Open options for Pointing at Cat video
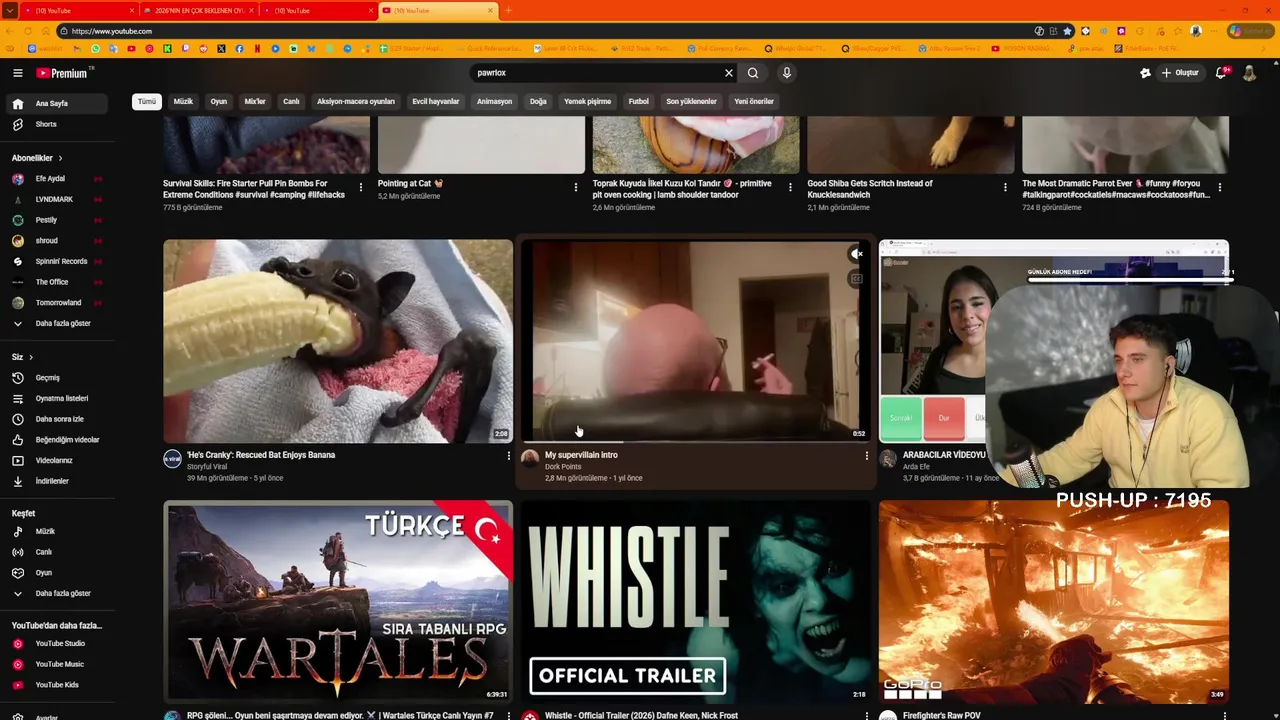This screenshot has width=1280, height=720. (576, 187)
